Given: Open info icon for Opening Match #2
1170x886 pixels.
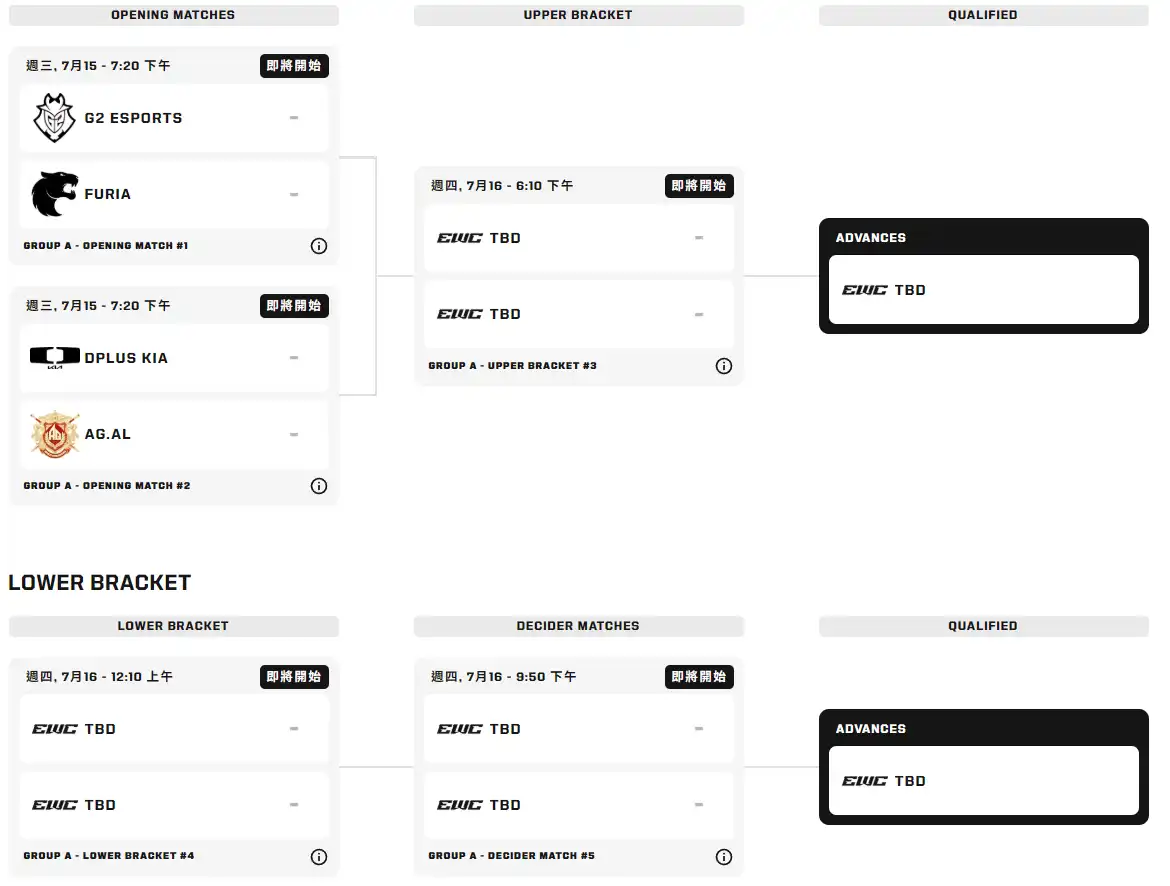Looking at the screenshot, I should tap(319, 486).
